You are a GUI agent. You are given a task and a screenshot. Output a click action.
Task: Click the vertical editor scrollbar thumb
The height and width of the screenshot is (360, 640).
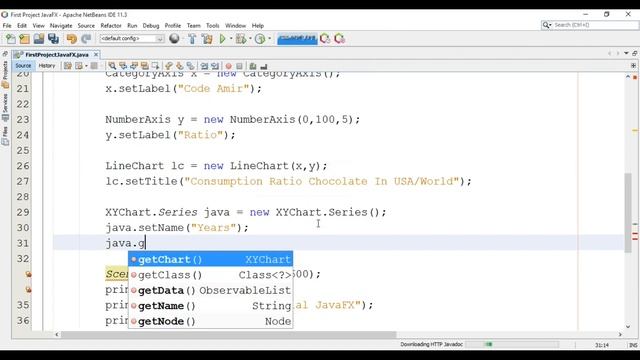click(628, 213)
